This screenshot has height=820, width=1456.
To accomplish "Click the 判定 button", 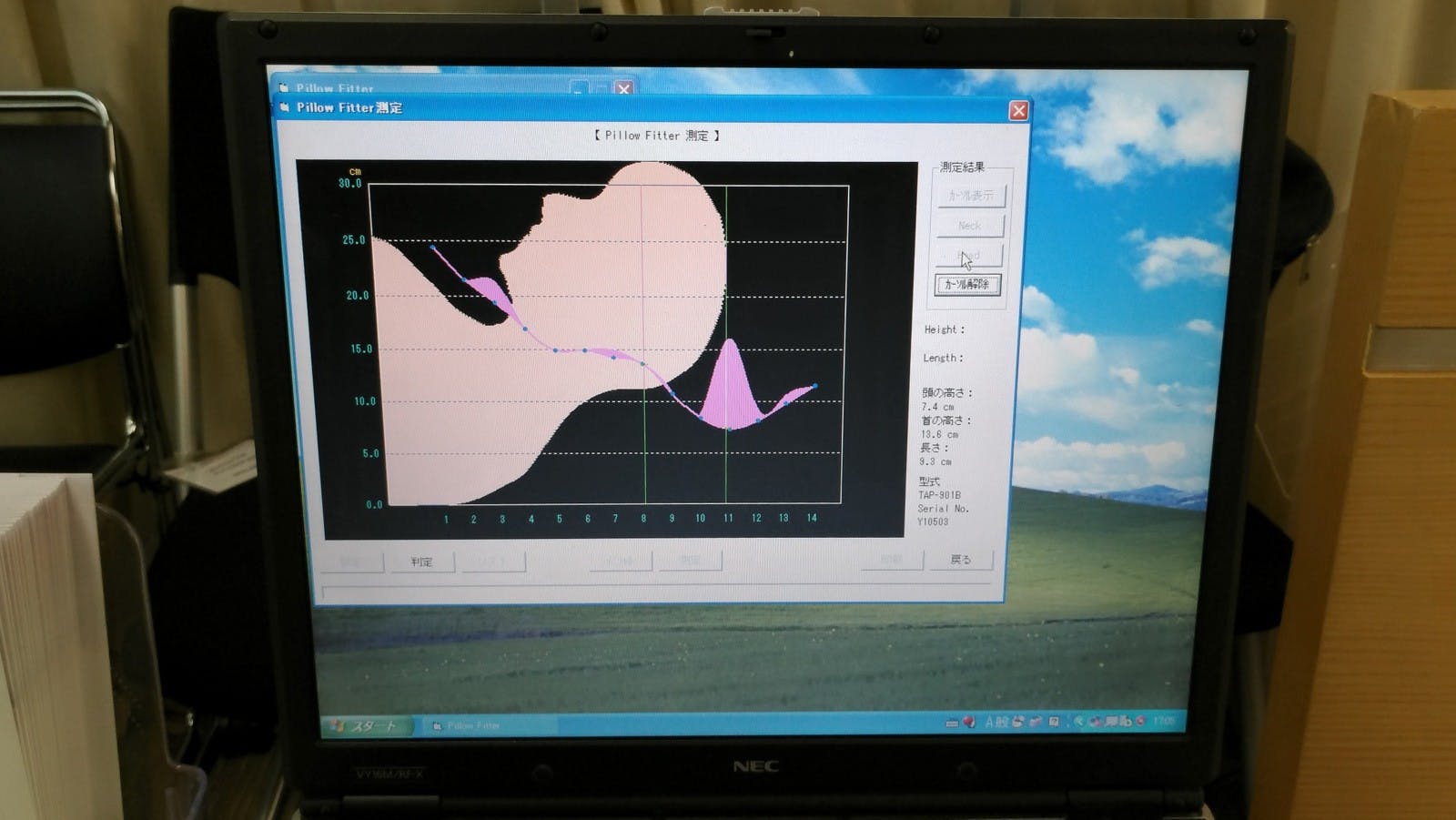I will click(421, 562).
